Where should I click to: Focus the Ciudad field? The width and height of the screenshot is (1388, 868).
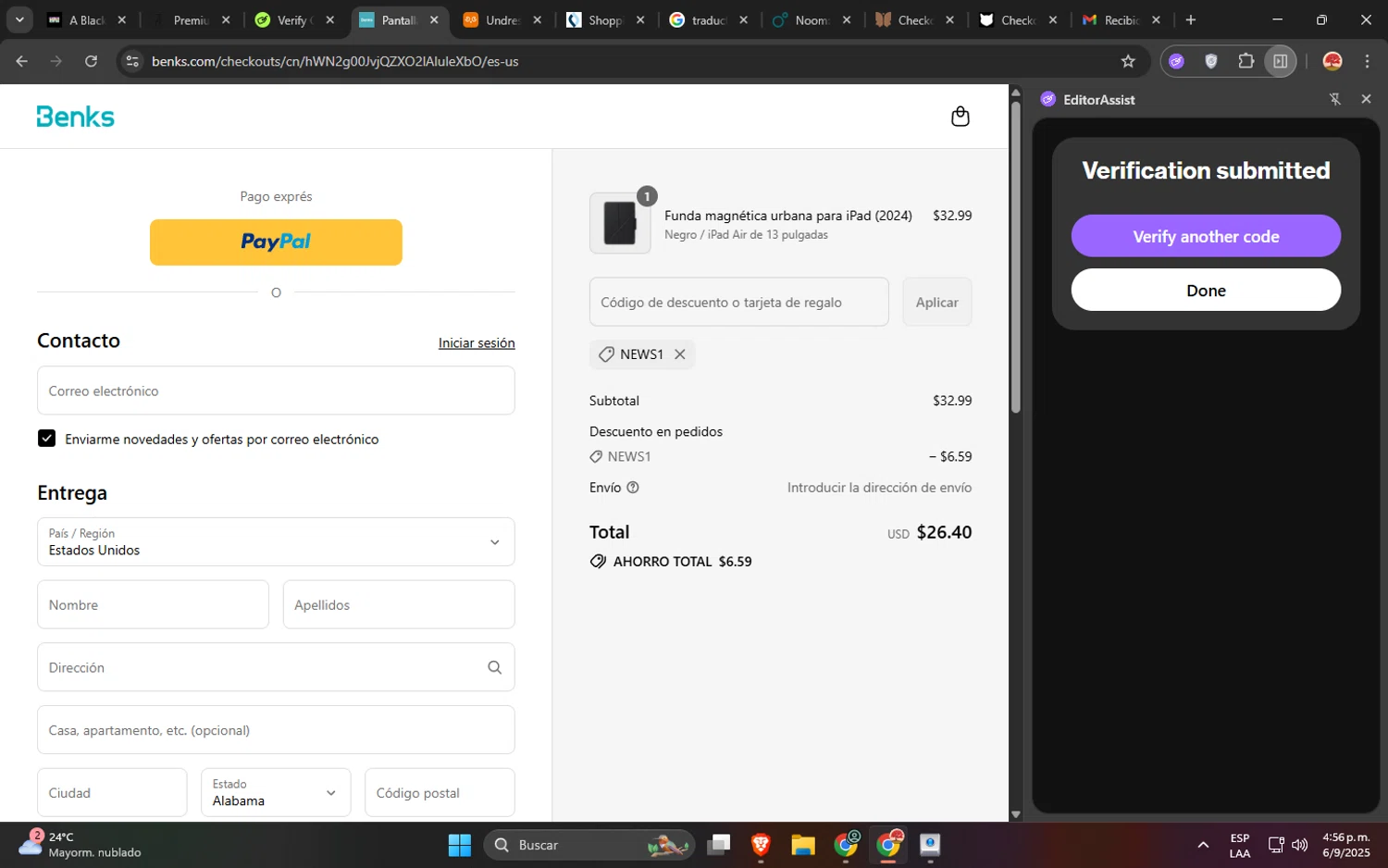tap(112, 792)
